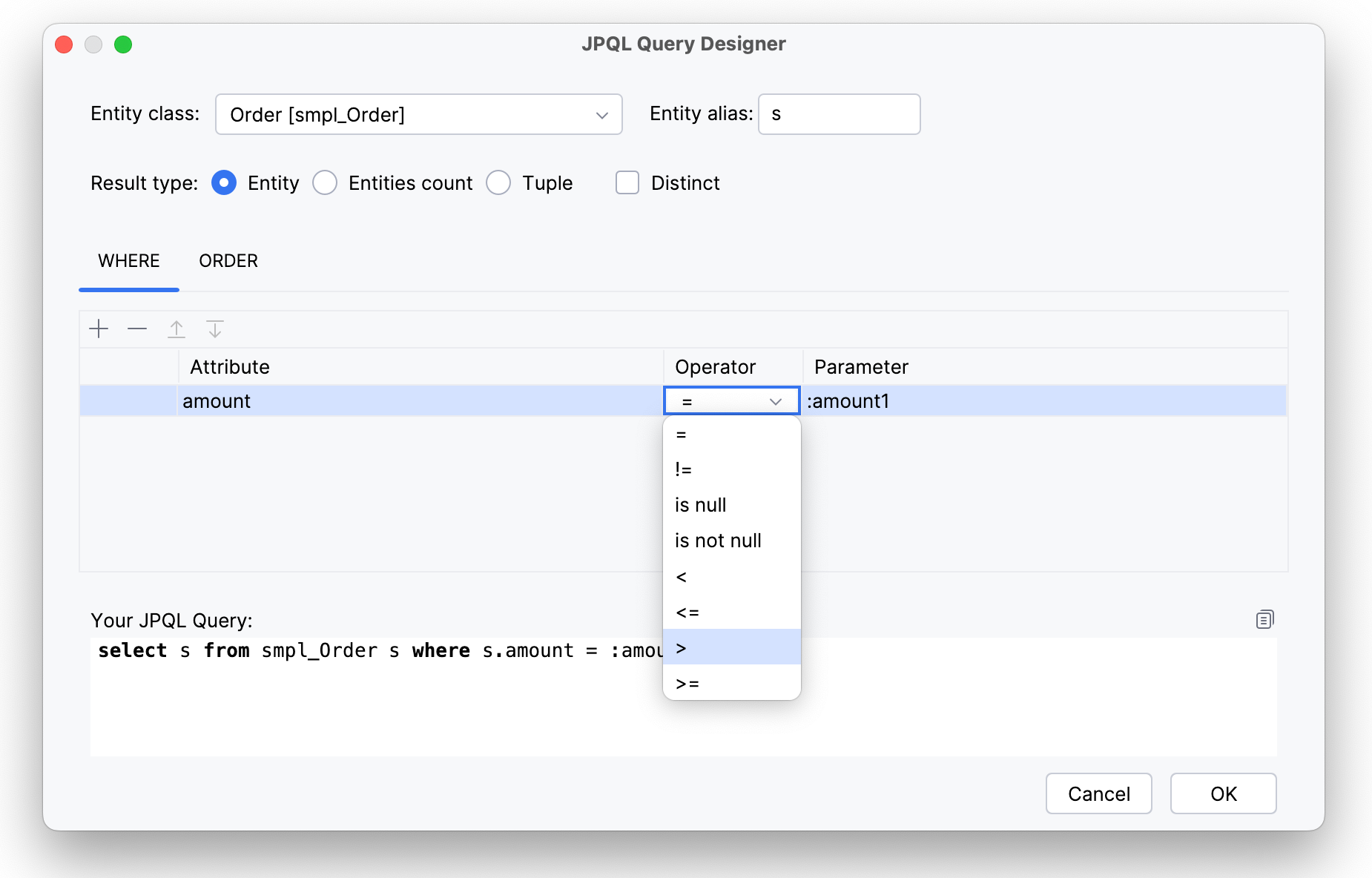
Task: Move condition up with arrow icon
Action: pos(177,329)
